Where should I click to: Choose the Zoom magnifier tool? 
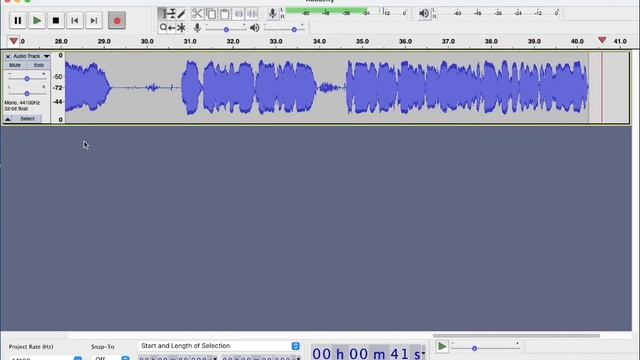[x=163, y=27]
